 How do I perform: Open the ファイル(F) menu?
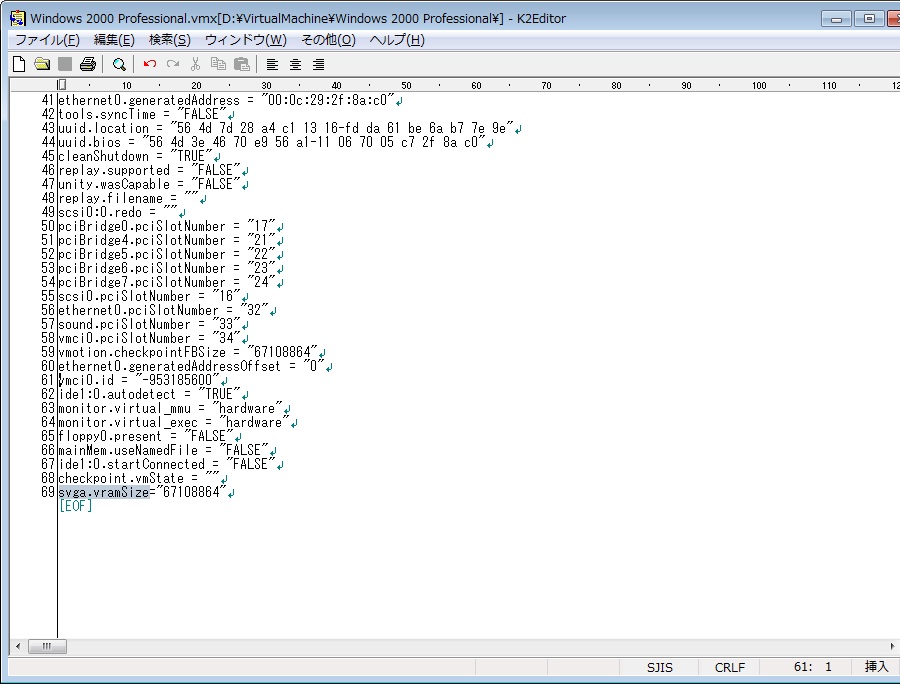(47, 40)
